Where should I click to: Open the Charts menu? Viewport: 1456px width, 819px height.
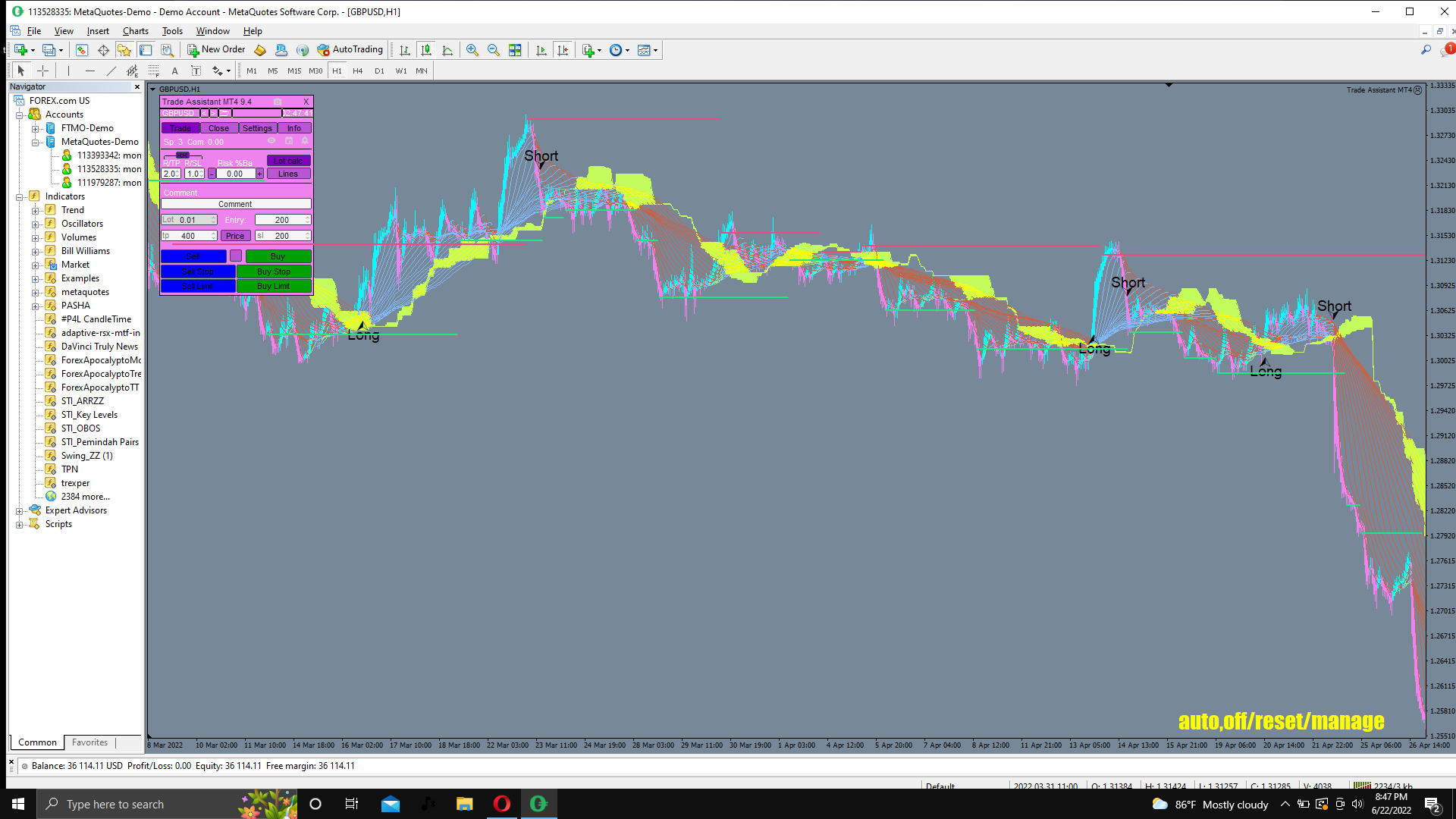click(x=135, y=31)
